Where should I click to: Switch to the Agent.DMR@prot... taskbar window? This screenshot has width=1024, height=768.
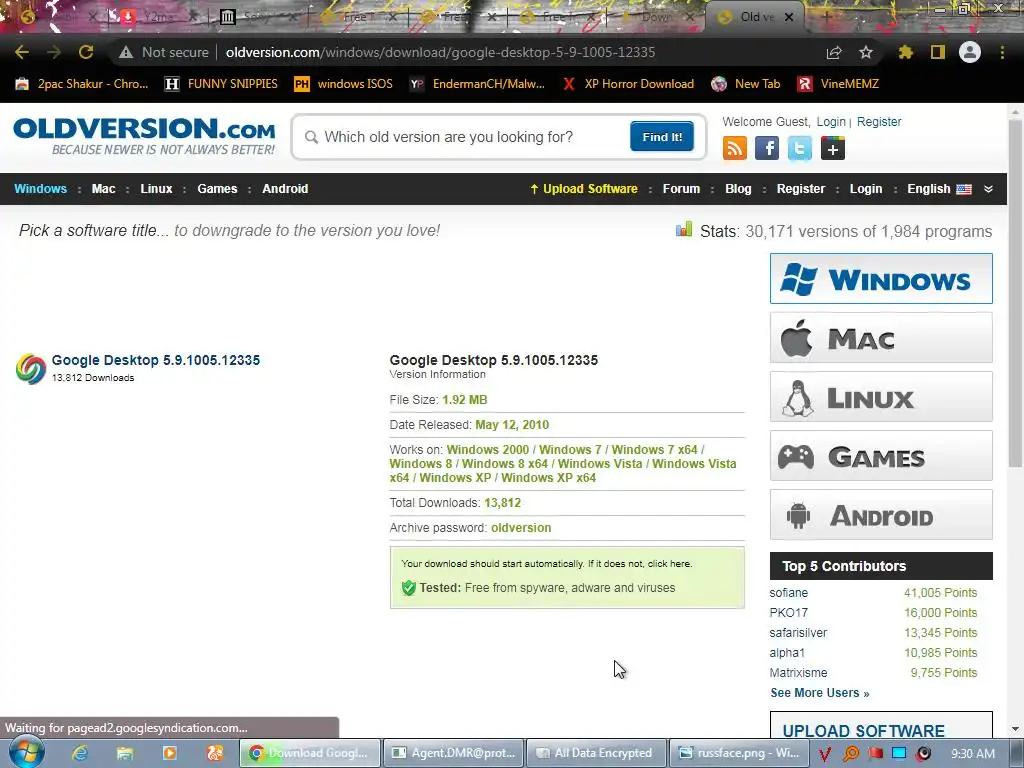pos(454,753)
